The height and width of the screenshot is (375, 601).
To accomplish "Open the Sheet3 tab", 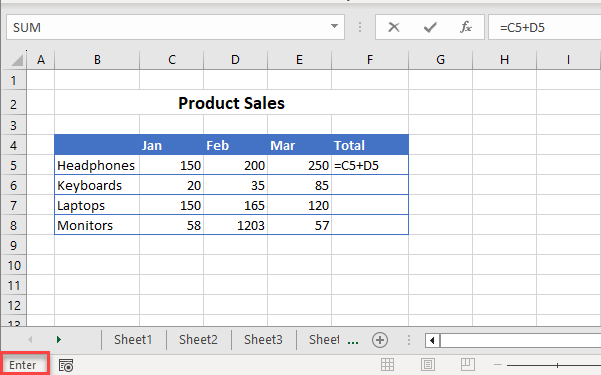I will [x=263, y=340].
